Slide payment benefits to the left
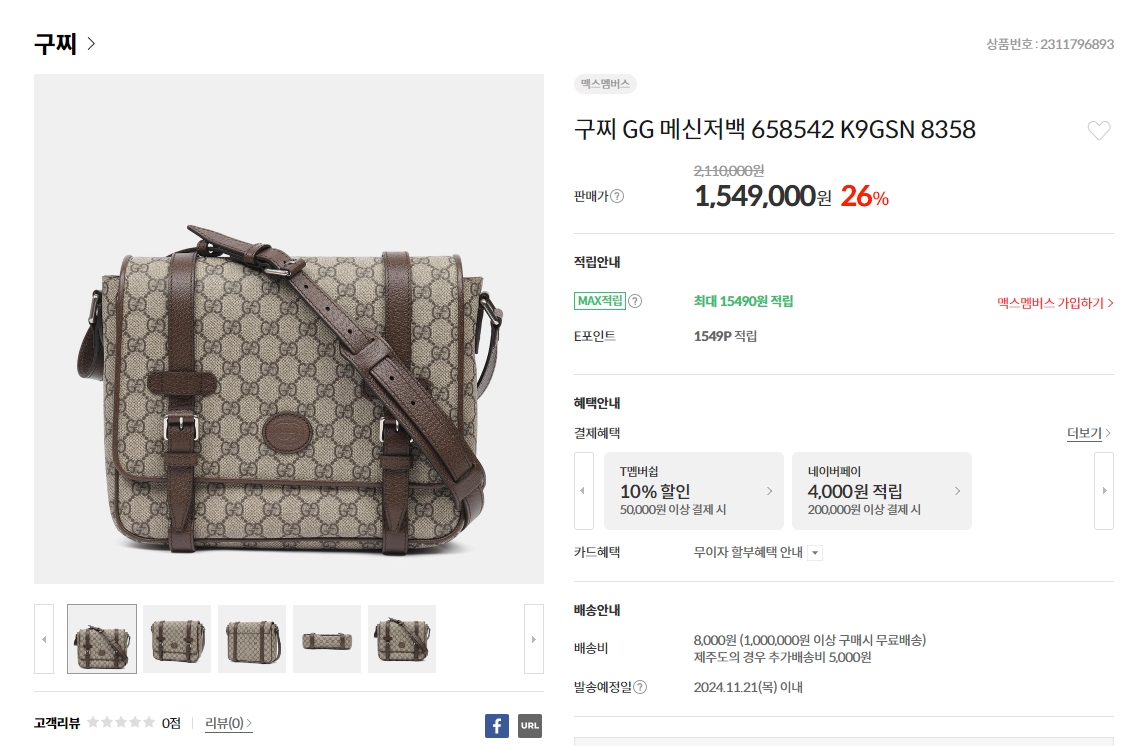This screenshot has height=746, width=1135. click(583, 491)
